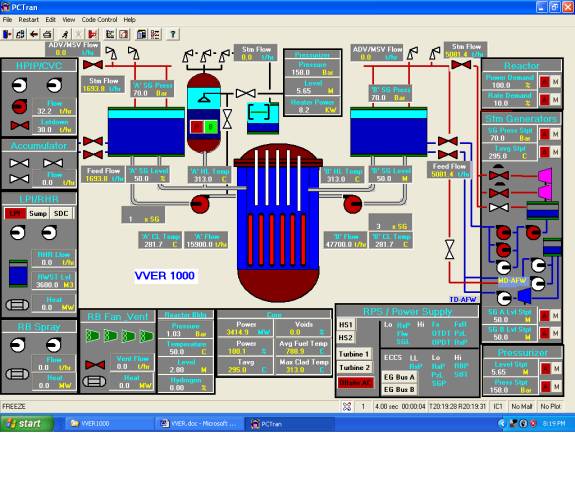The height and width of the screenshot is (496, 575).
Task: Click the HS1 button
Action: [x=346, y=325]
